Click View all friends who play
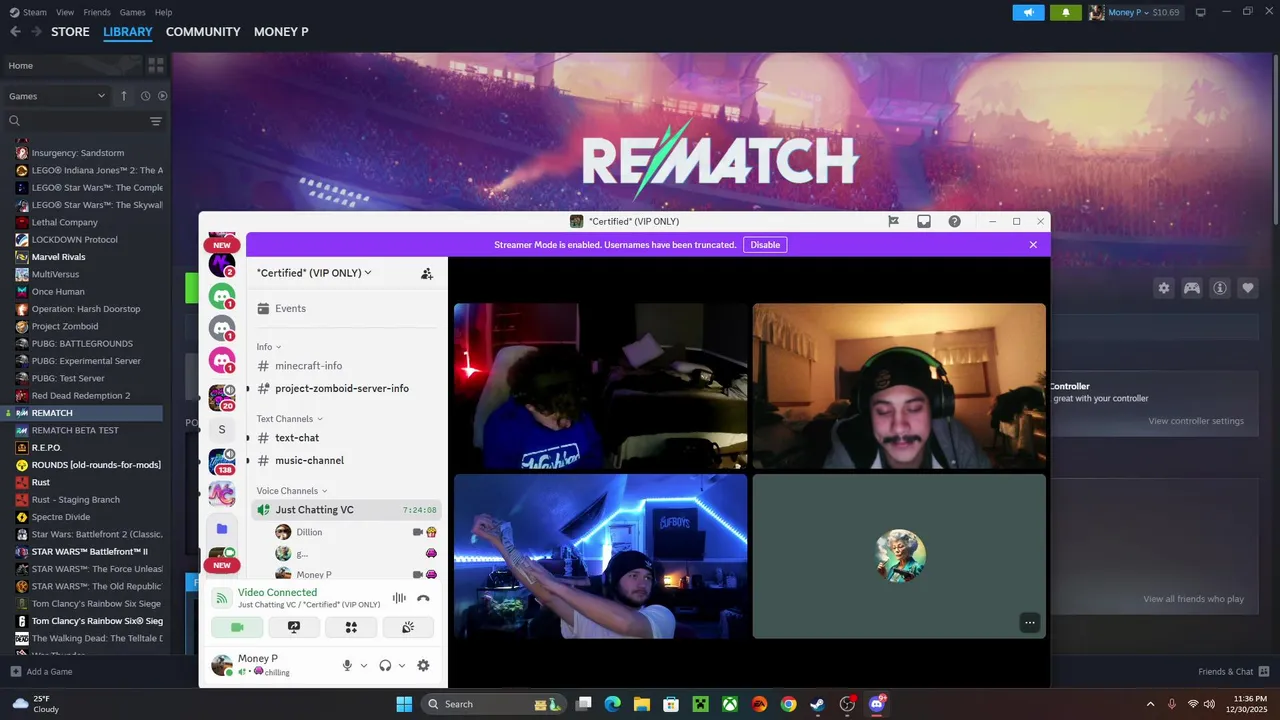 [x=1193, y=599]
